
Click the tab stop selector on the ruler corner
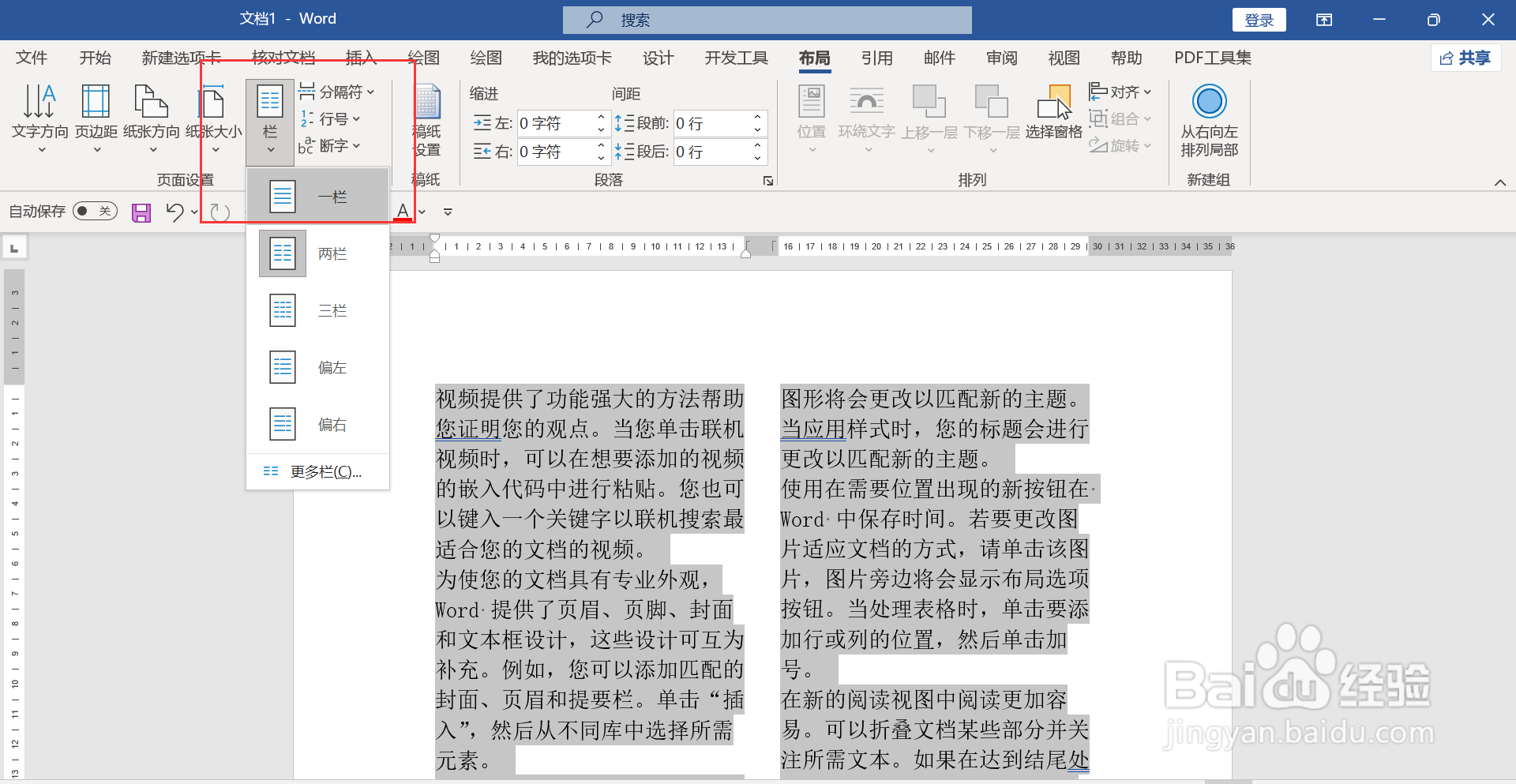14,248
